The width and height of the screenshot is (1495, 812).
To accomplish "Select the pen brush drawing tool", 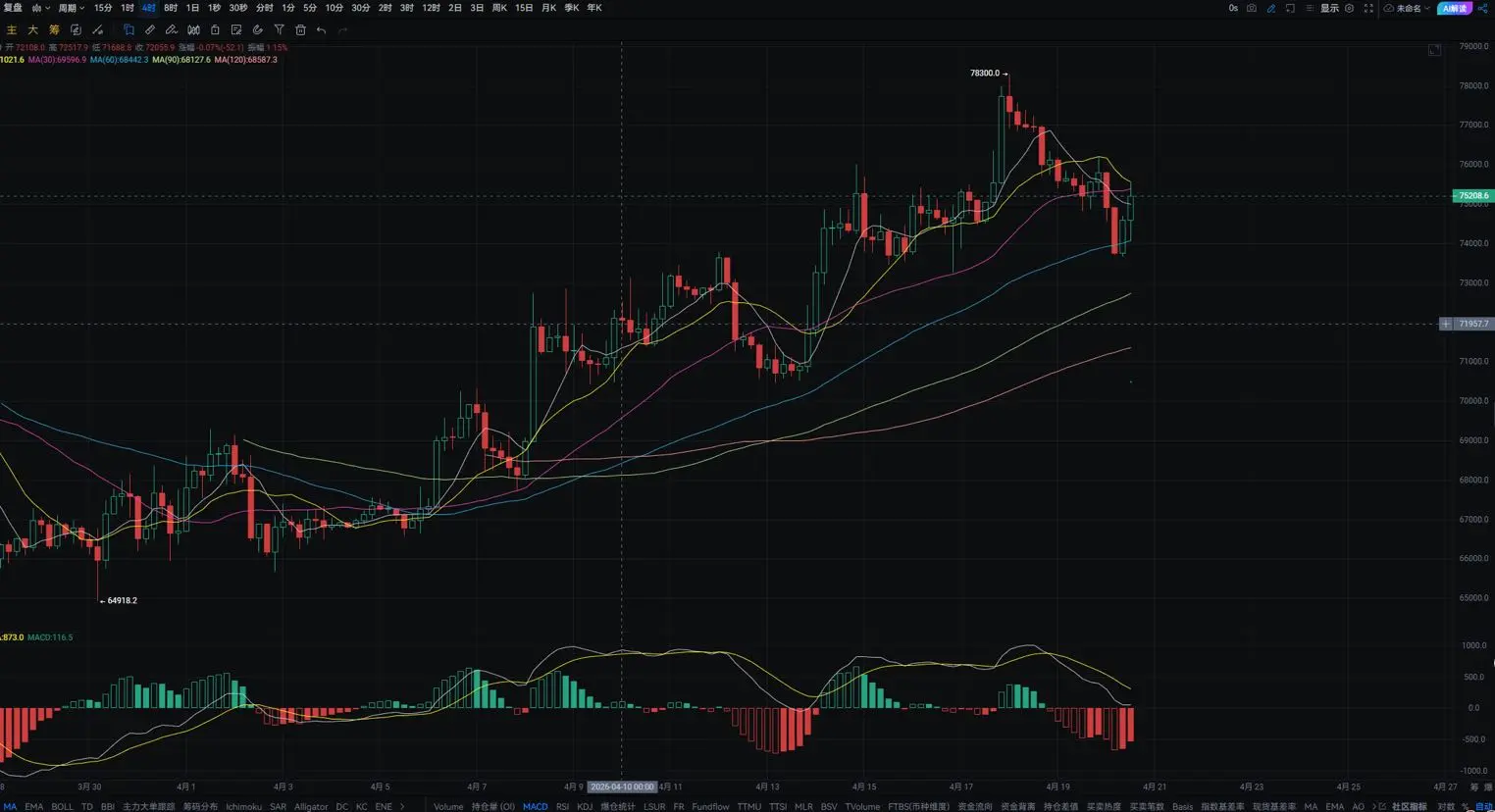I will click(172, 30).
